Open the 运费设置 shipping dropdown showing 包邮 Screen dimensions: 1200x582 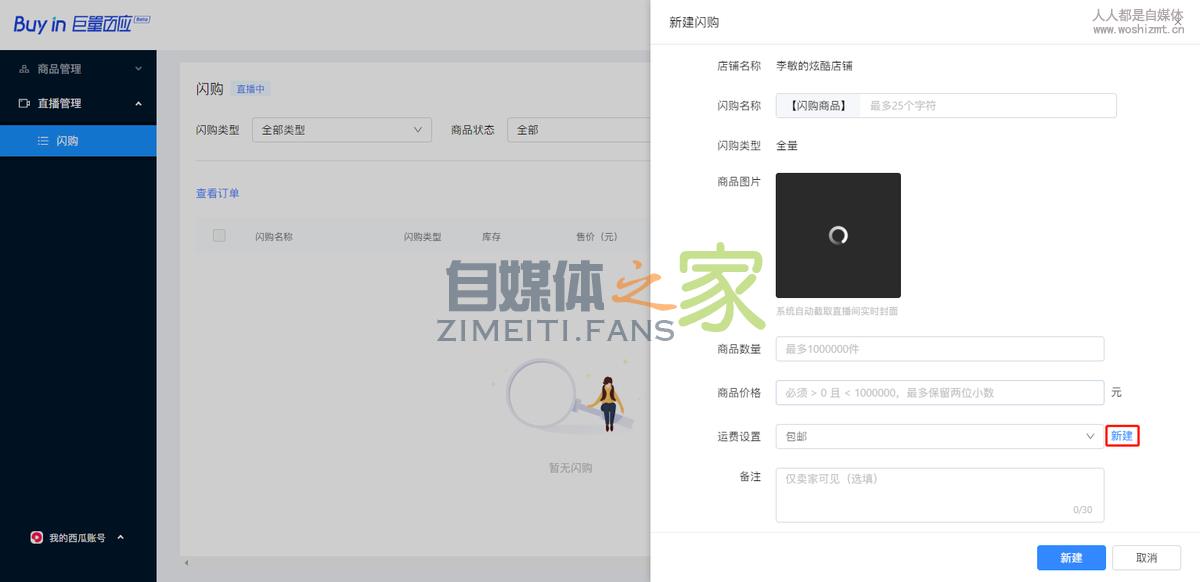click(938, 436)
